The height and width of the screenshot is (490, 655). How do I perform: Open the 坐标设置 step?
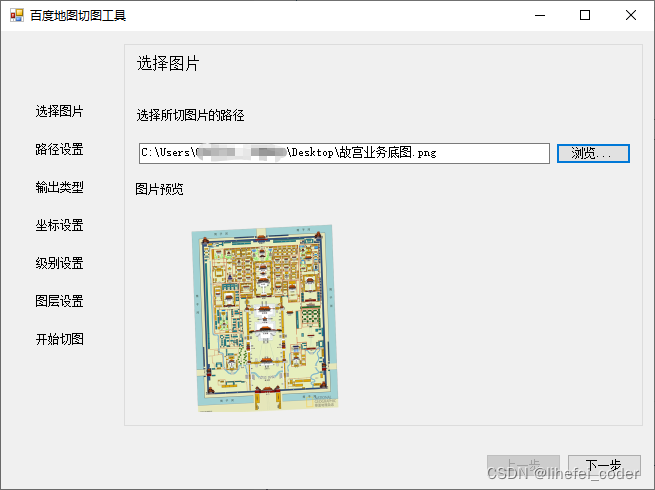click(x=59, y=225)
